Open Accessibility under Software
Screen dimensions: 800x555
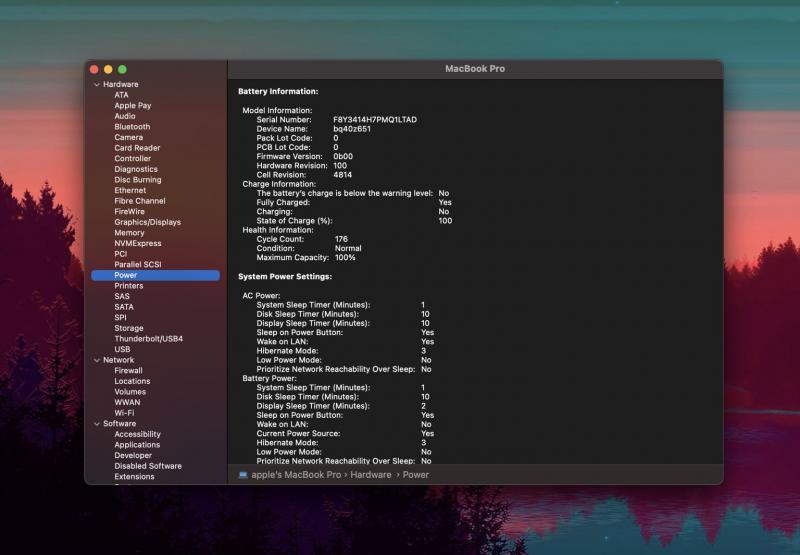point(137,435)
